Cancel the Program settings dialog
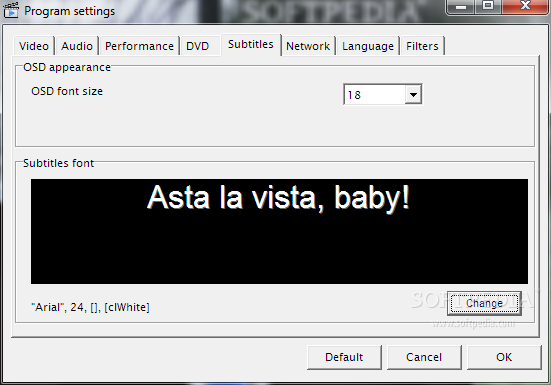The image size is (551, 385). (x=424, y=357)
